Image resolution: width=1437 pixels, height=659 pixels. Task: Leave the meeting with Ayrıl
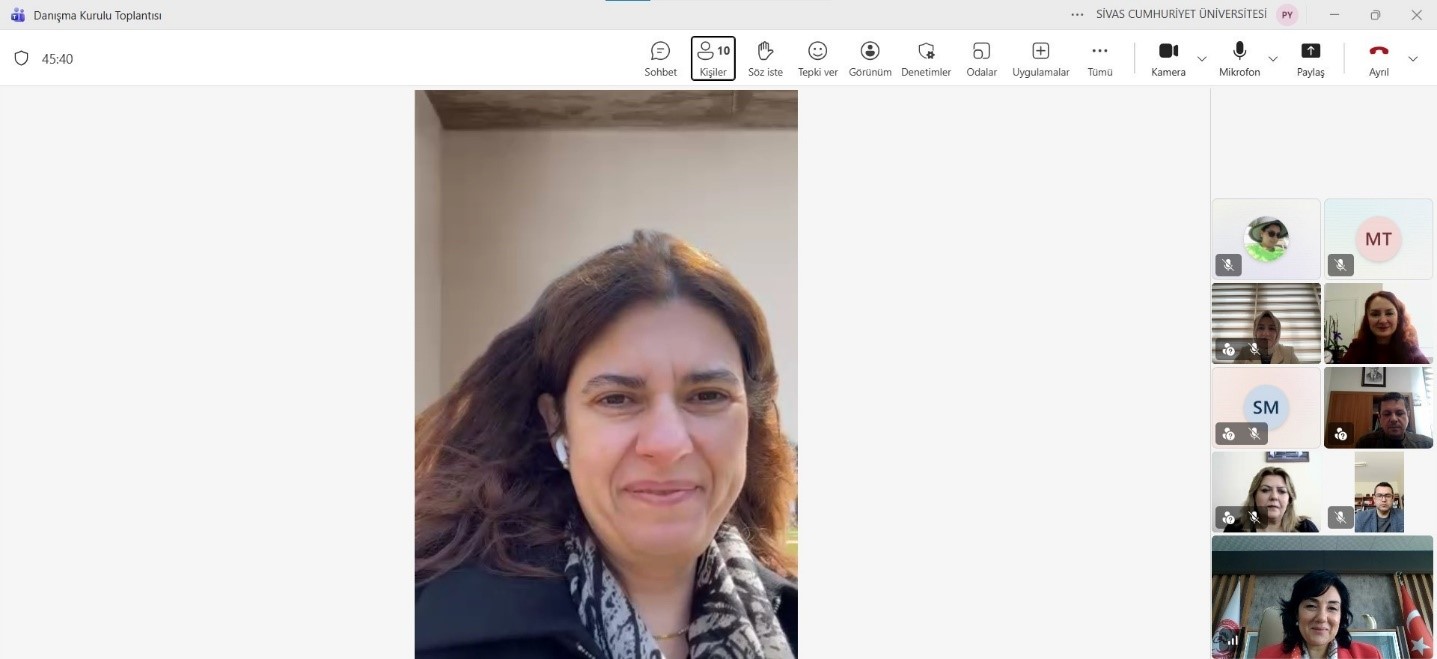click(x=1379, y=58)
